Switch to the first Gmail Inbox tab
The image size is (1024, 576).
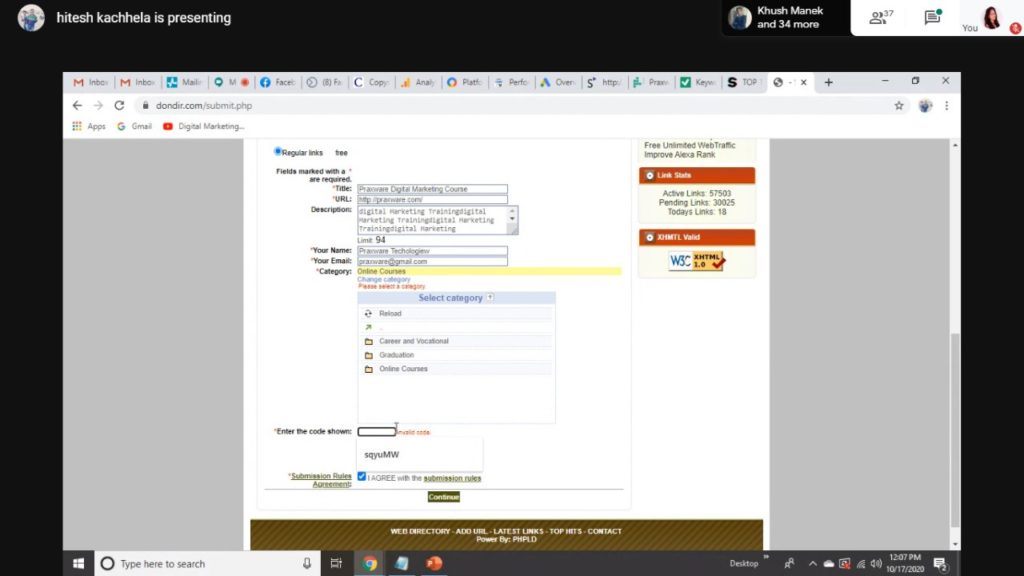(x=90, y=82)
